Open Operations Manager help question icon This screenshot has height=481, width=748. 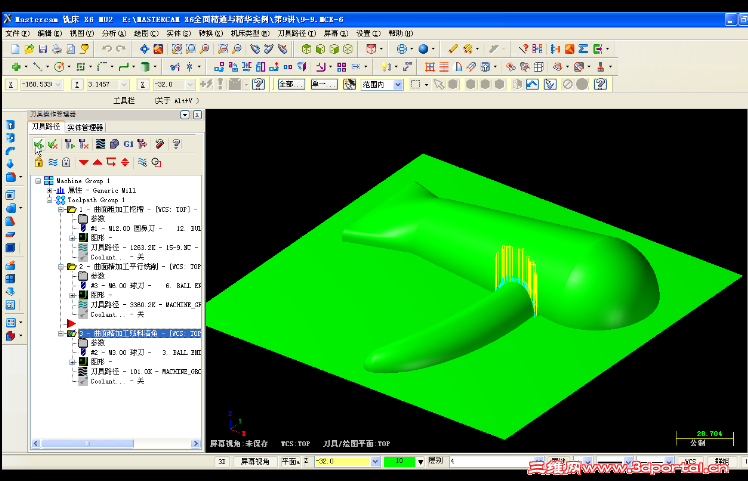[177, 144]
